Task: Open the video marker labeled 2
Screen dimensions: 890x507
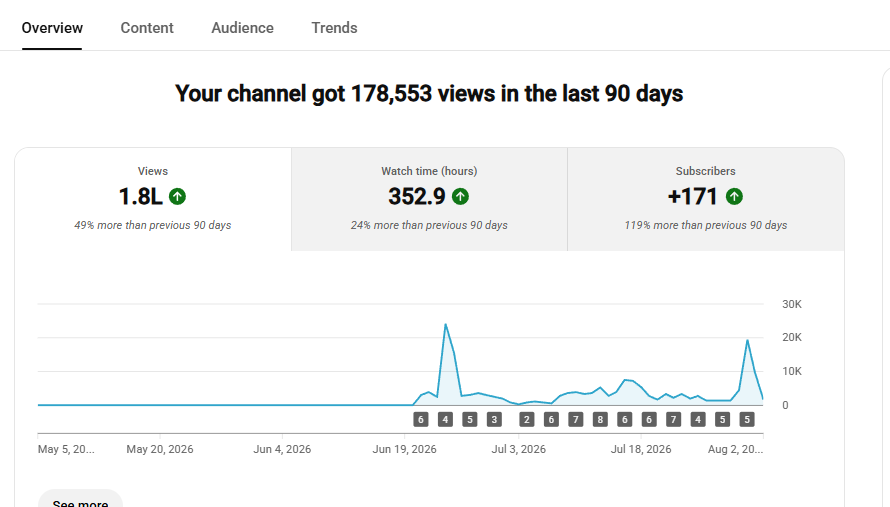Action: coord(527,420)
